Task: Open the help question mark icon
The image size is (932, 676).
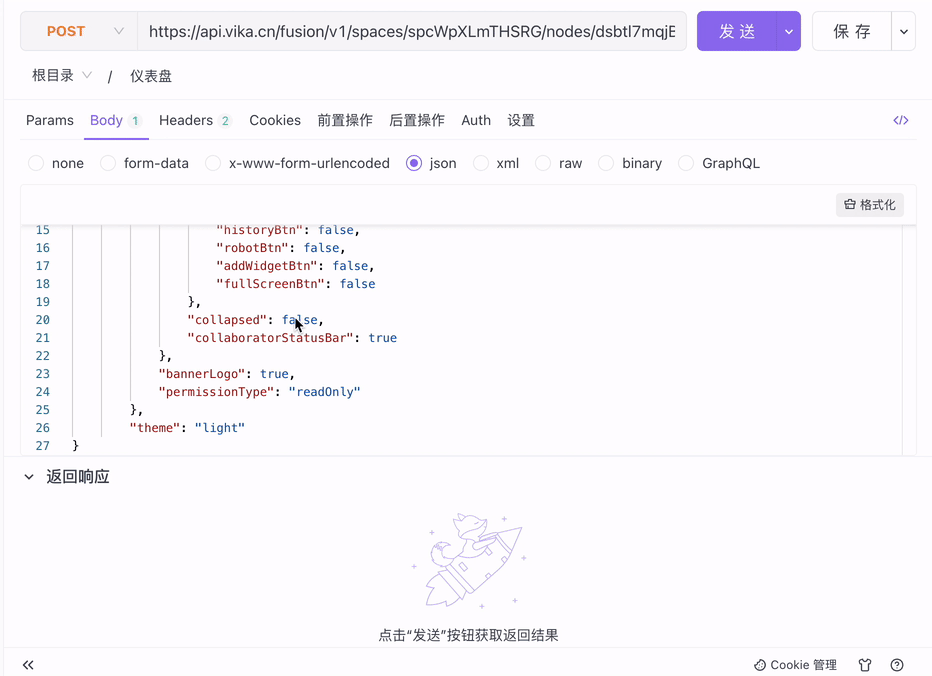Action: (897, 665)
